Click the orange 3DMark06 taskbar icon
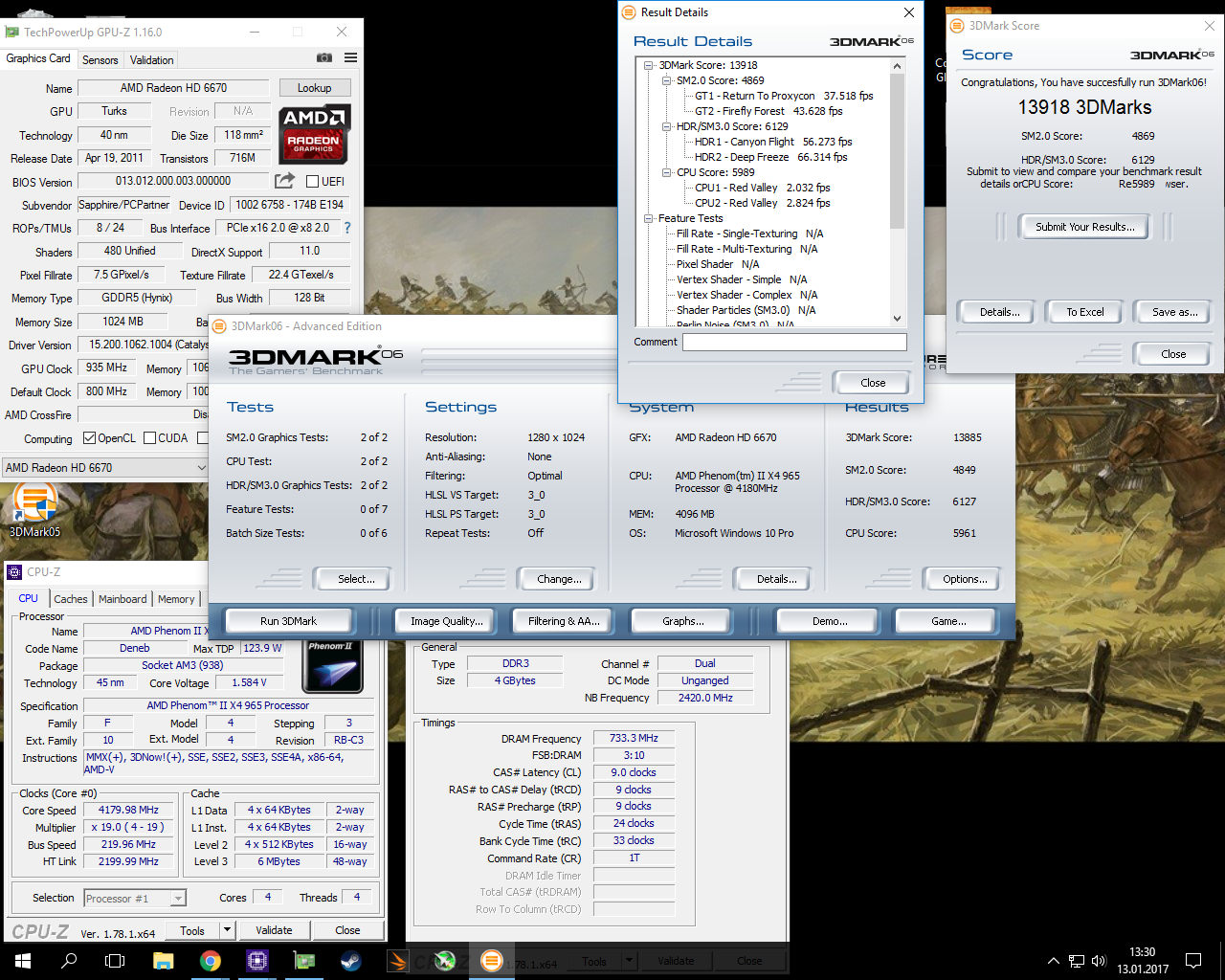1225x980 pixels. (x=491, y=961)
